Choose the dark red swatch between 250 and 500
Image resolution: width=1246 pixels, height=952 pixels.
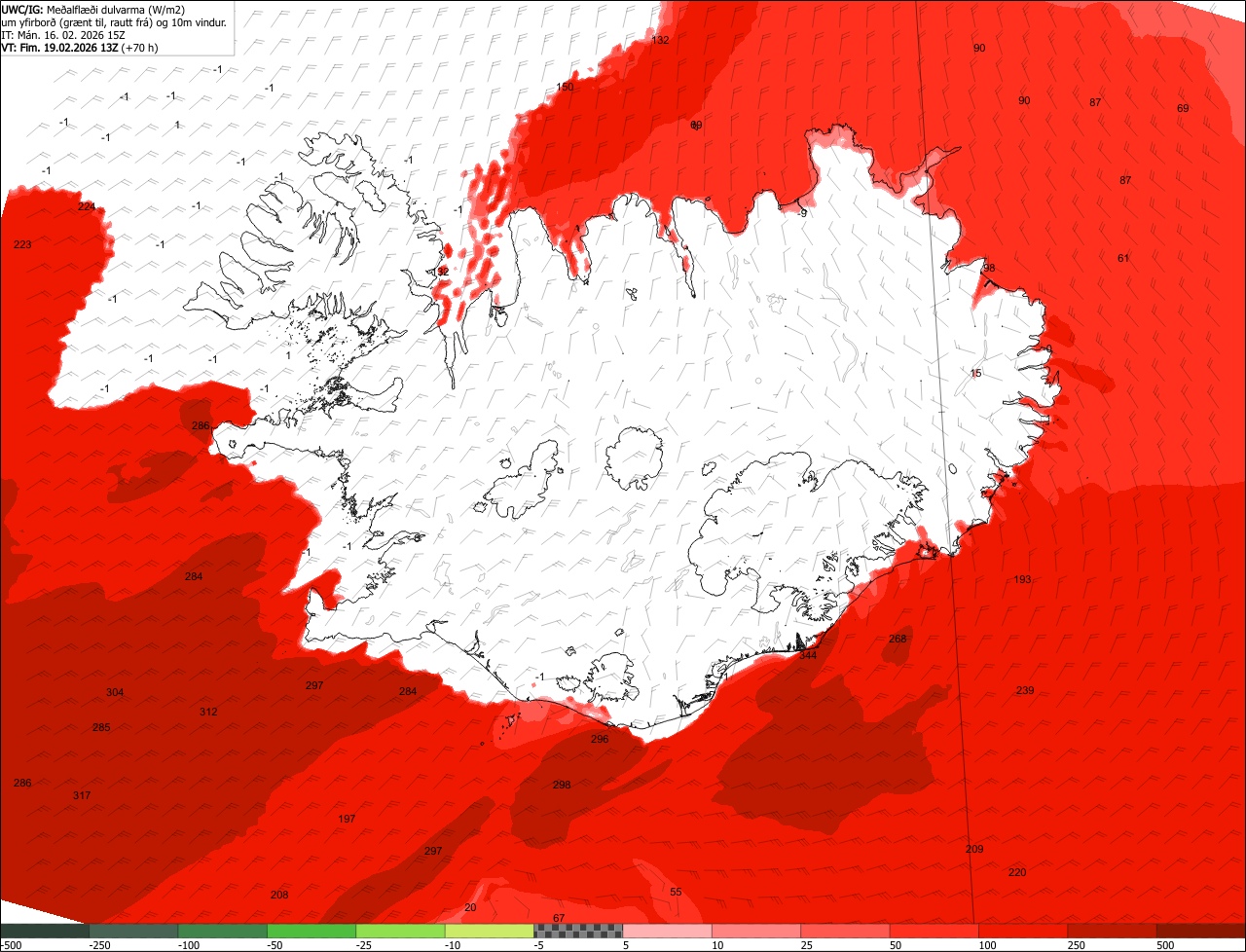coord(1112,931)
